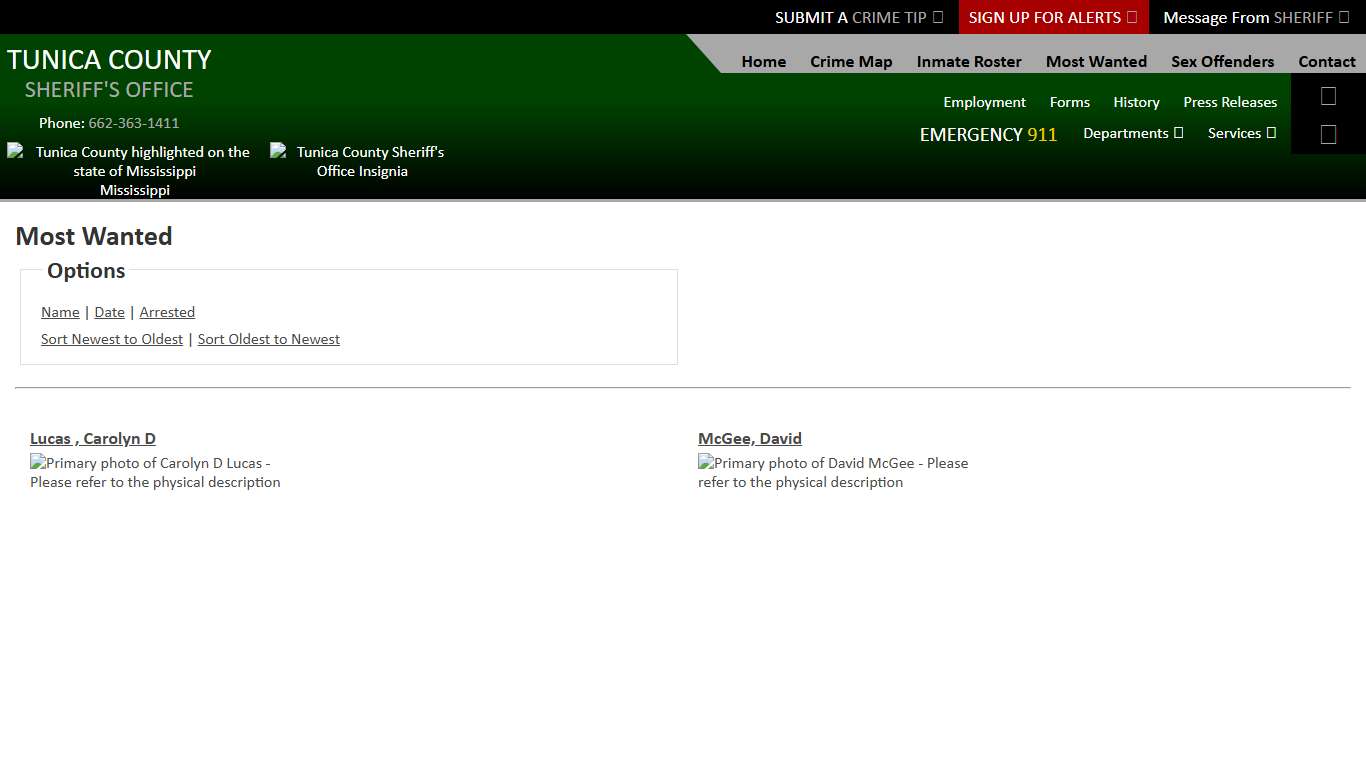Click the square icon right of Press Releases
This screenshot has height=768, width=1366.
pyautogui.click(x=1328, y=96)
